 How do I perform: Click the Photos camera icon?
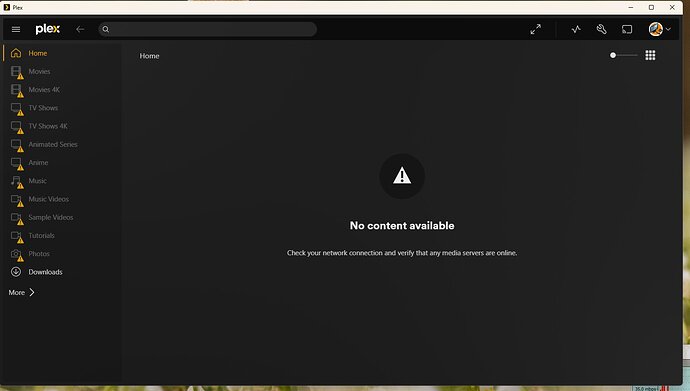(x=16, y=254)
